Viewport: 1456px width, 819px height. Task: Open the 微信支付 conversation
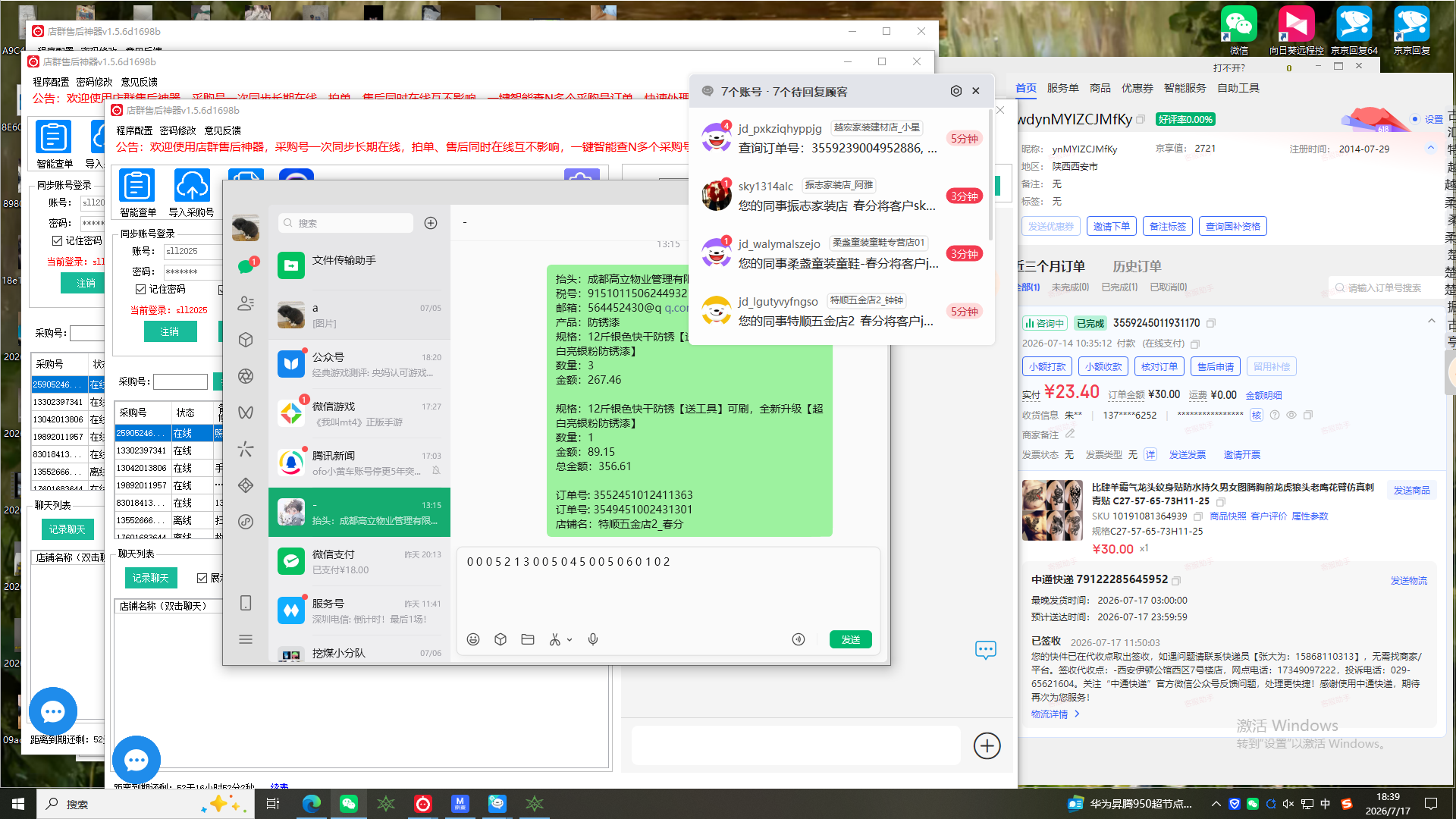[x=359, y=561]
